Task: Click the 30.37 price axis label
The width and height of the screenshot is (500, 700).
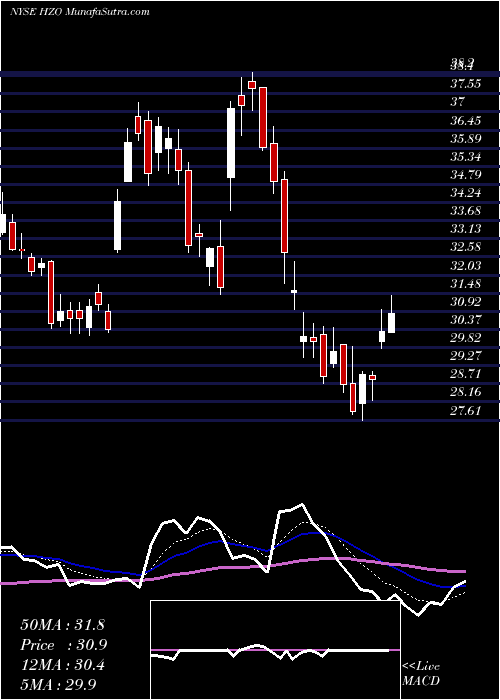Action: 466,320
